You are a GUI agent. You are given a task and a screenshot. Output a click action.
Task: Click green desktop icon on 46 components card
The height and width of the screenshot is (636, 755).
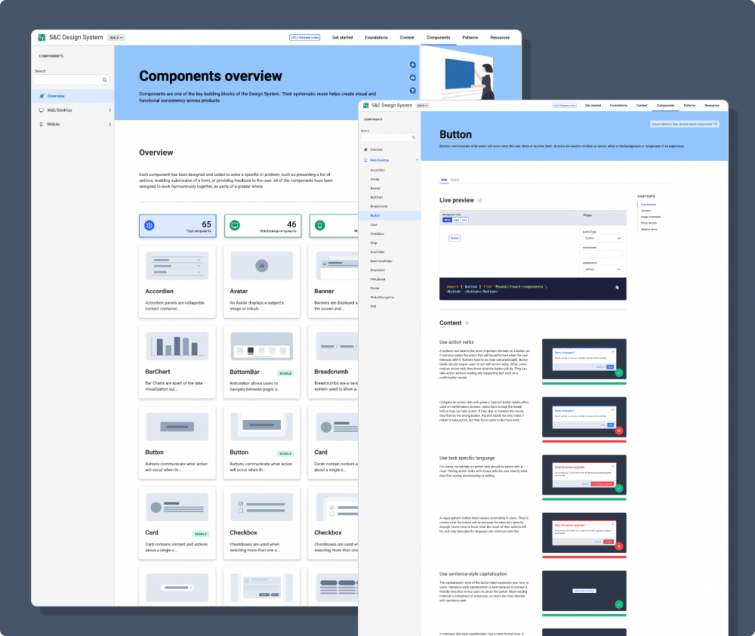point(234,225)
